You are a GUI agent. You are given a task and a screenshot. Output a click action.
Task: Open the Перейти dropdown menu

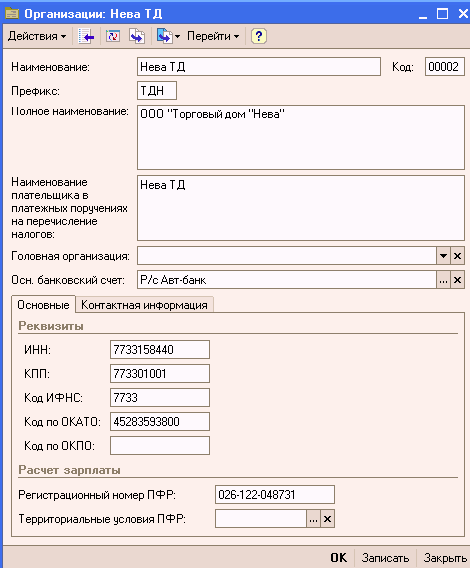coord(213,36)
